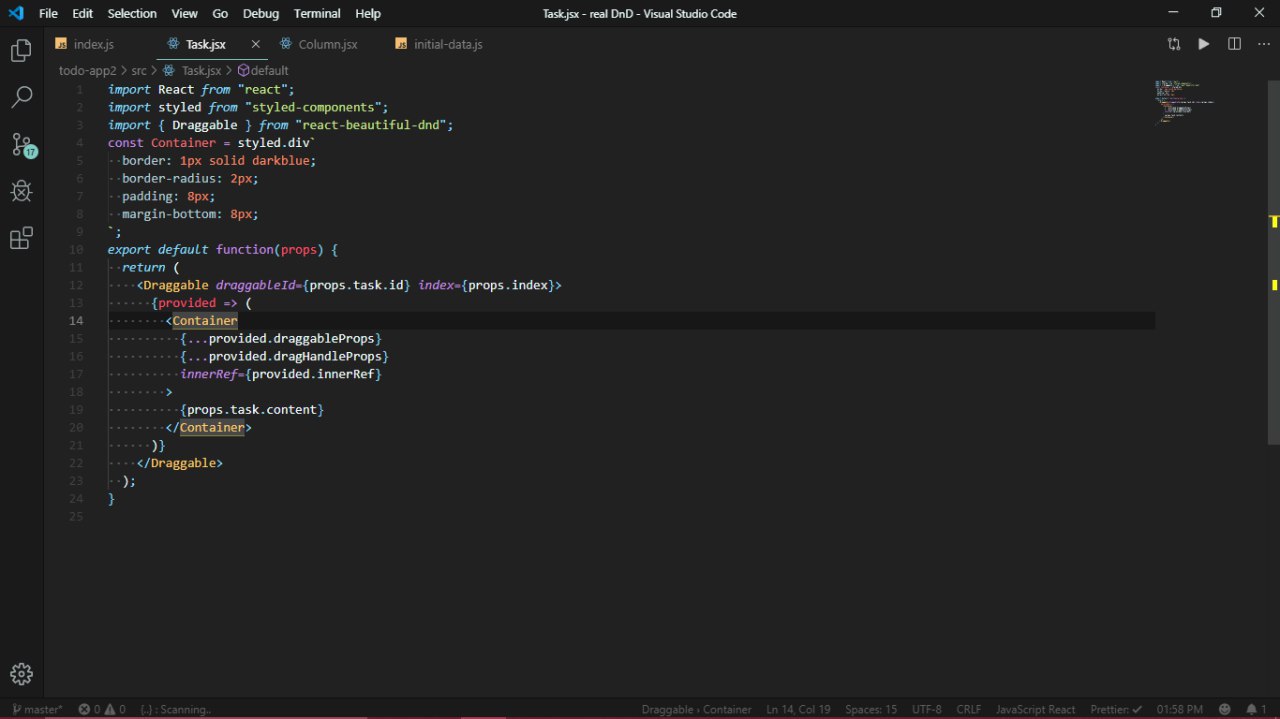Open the Terminal menu
This screenshot has width=1280, height=719.
(x=317, y=13)
